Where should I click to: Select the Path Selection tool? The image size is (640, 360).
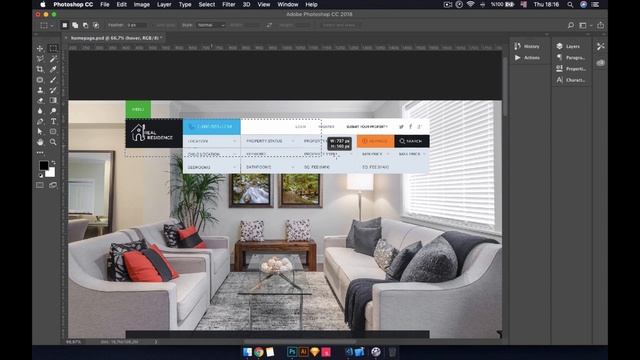coord(40,131)
